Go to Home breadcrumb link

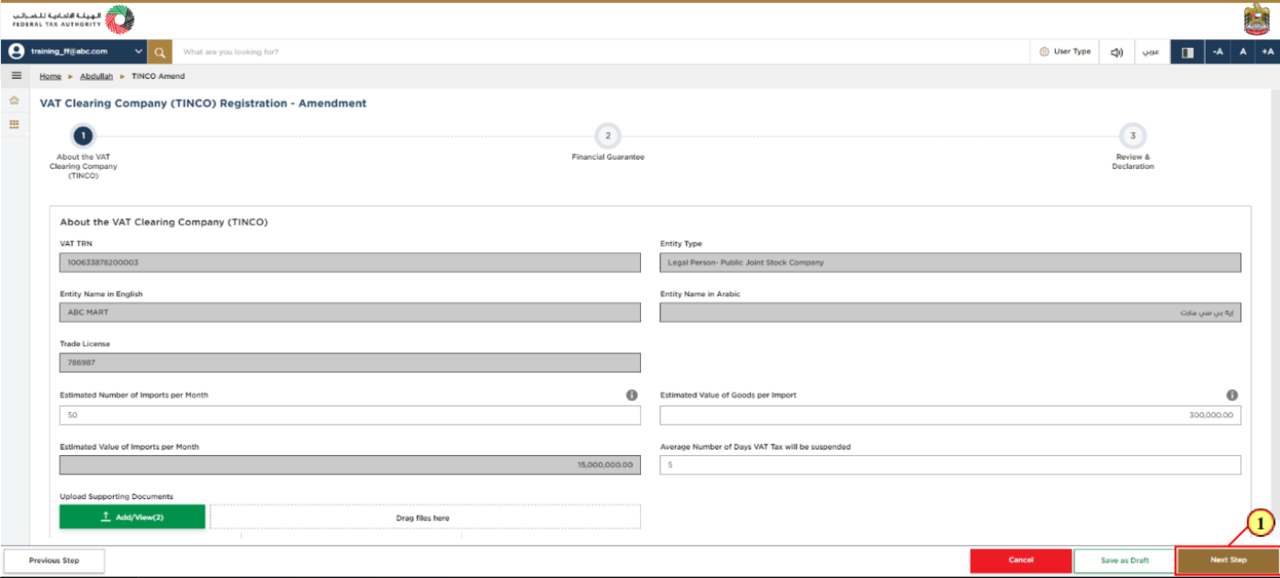(x=50, y=76)
